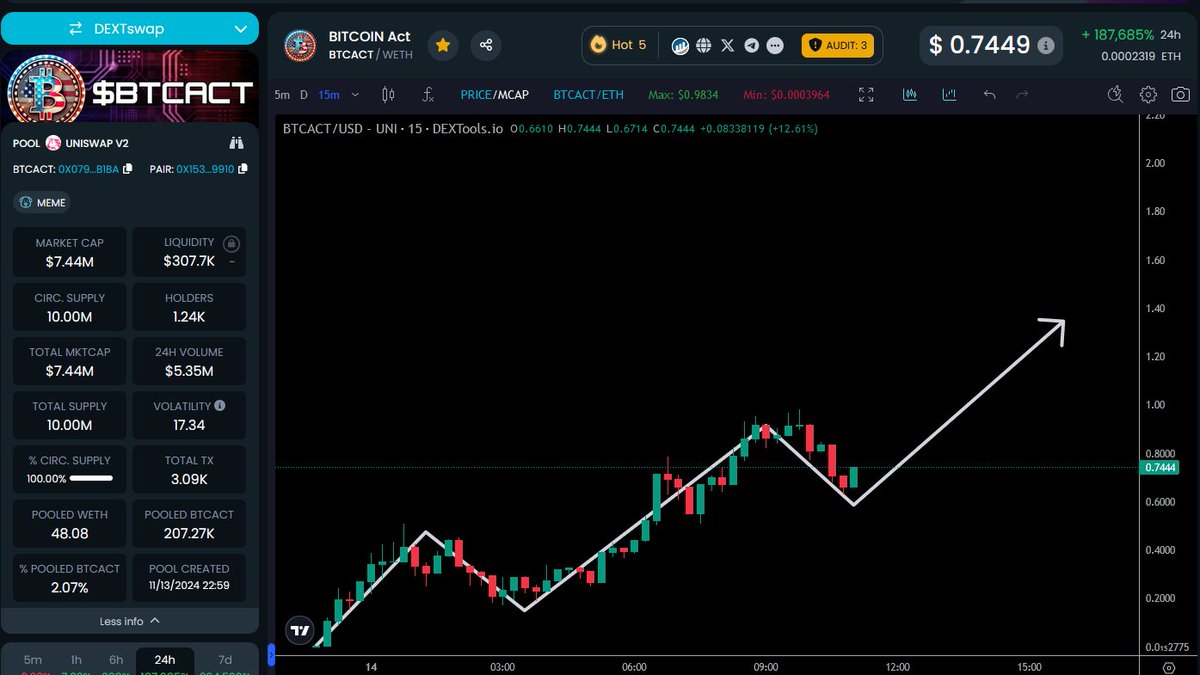Click the POOLED WETH 48.08 card
The height and width of the screenshot is (675, 1200).
(70, 523)
